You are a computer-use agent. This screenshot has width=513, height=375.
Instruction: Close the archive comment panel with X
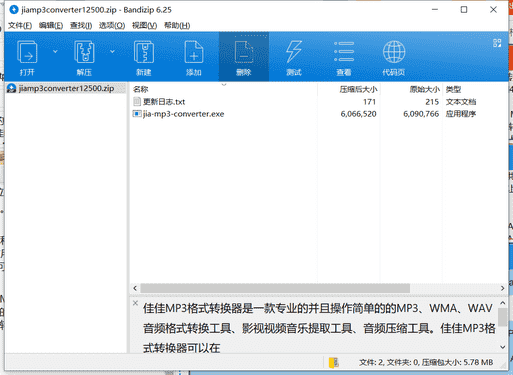(135, 303)
